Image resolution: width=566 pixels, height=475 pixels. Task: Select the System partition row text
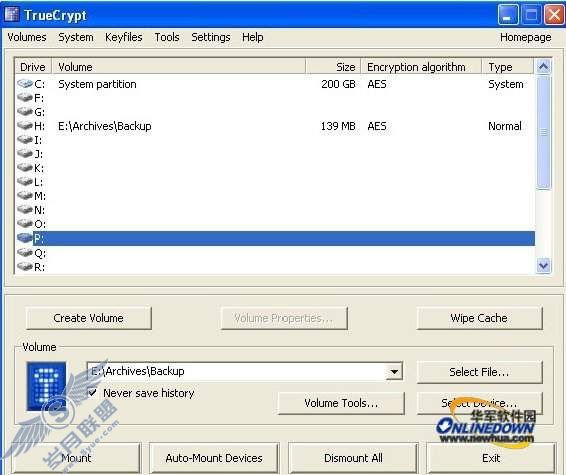coord(97,84)
